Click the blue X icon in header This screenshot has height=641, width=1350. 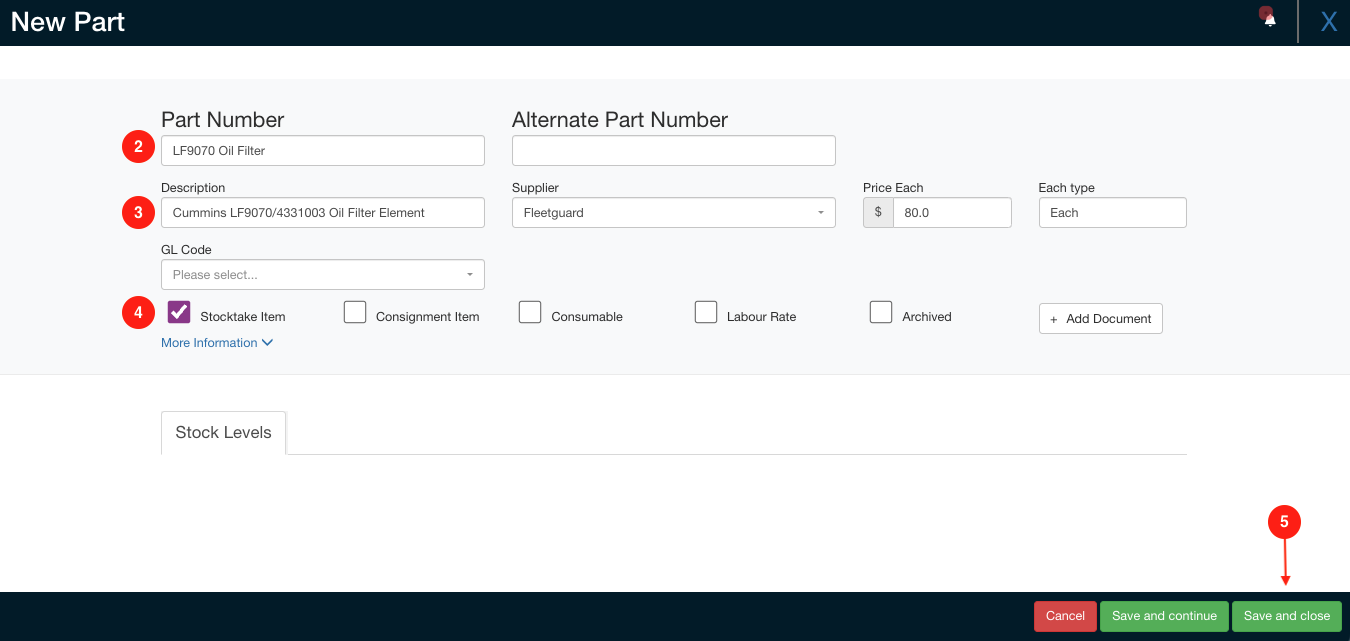click(1328, 20)
